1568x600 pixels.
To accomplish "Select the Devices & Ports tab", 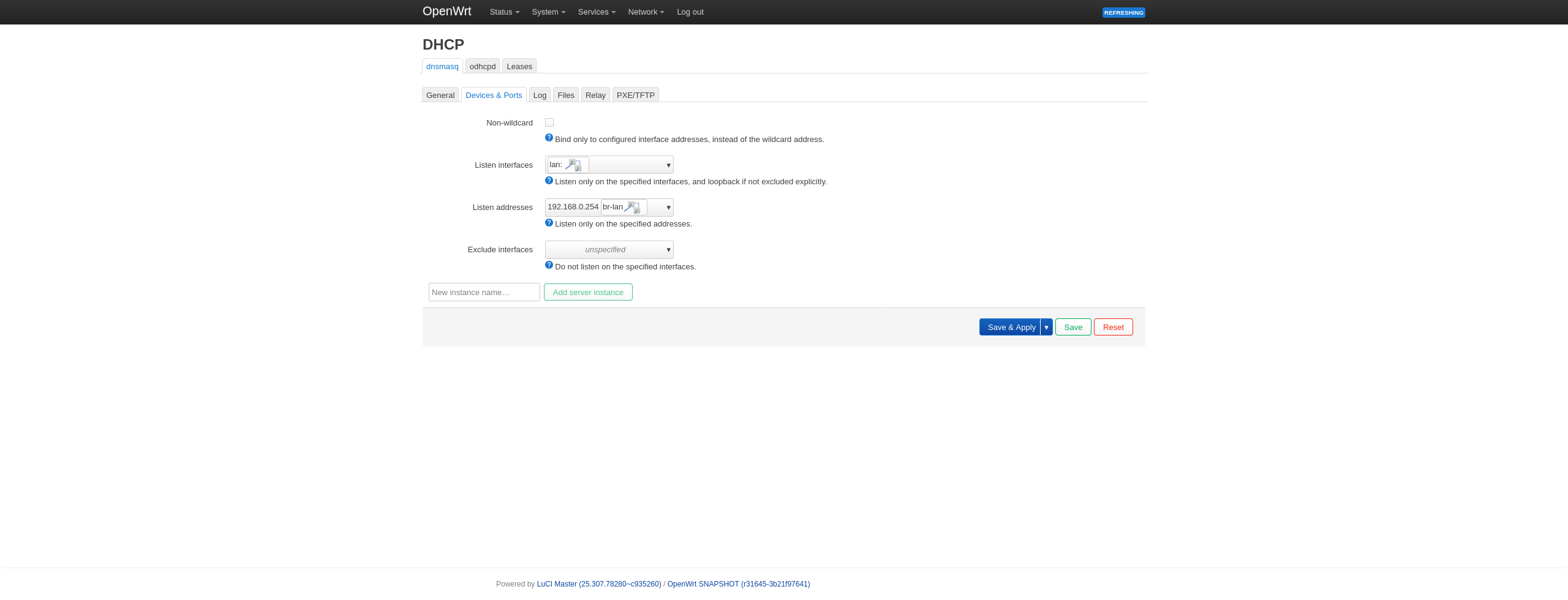I will pyautogui.click(x=494, y=95).
